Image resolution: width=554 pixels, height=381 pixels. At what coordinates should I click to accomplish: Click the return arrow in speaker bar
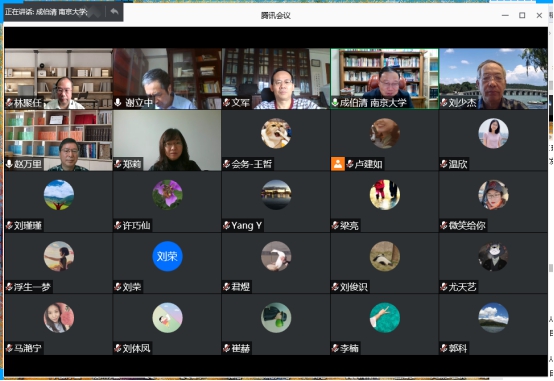114,12
